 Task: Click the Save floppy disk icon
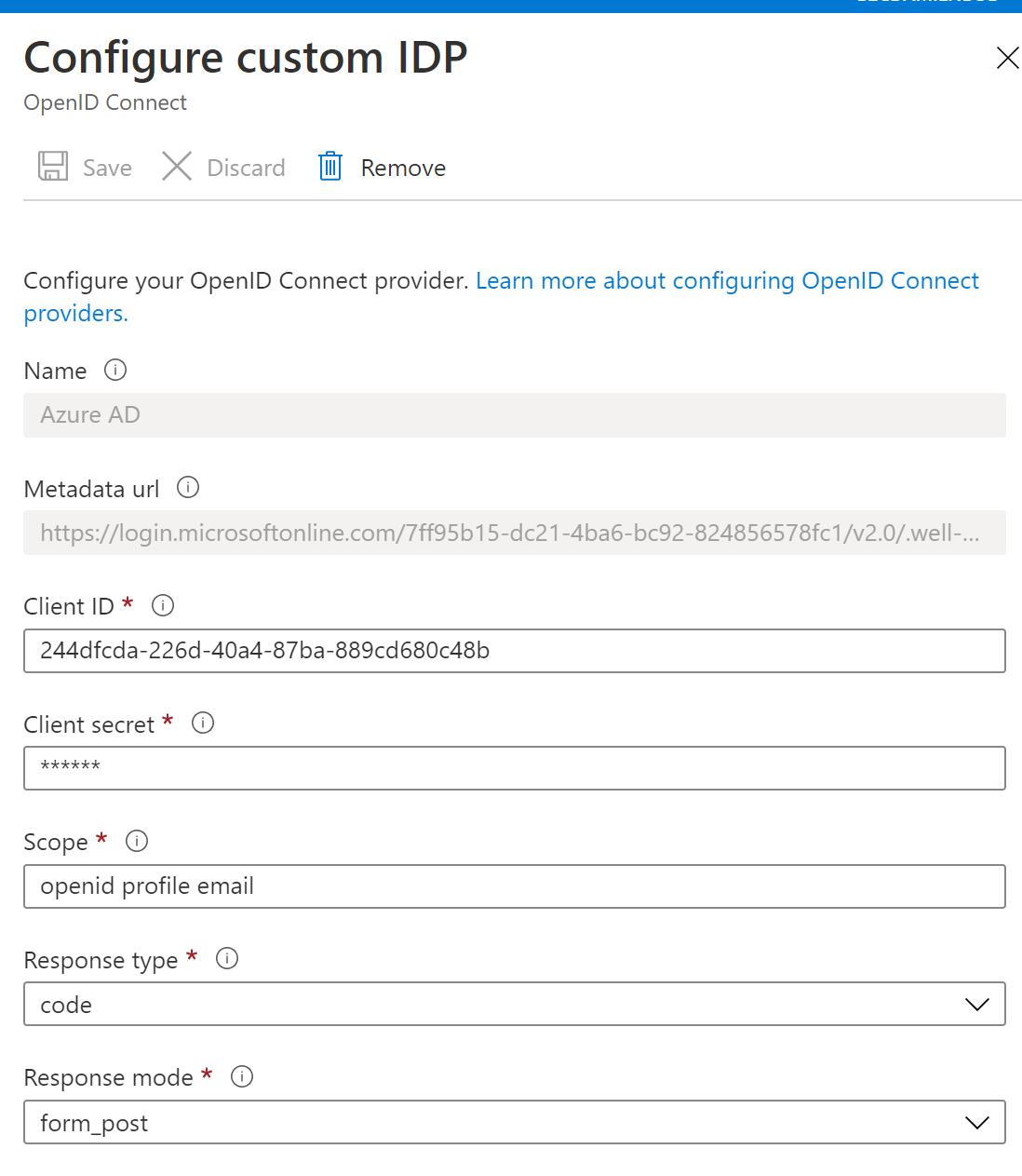pos(53,167)
